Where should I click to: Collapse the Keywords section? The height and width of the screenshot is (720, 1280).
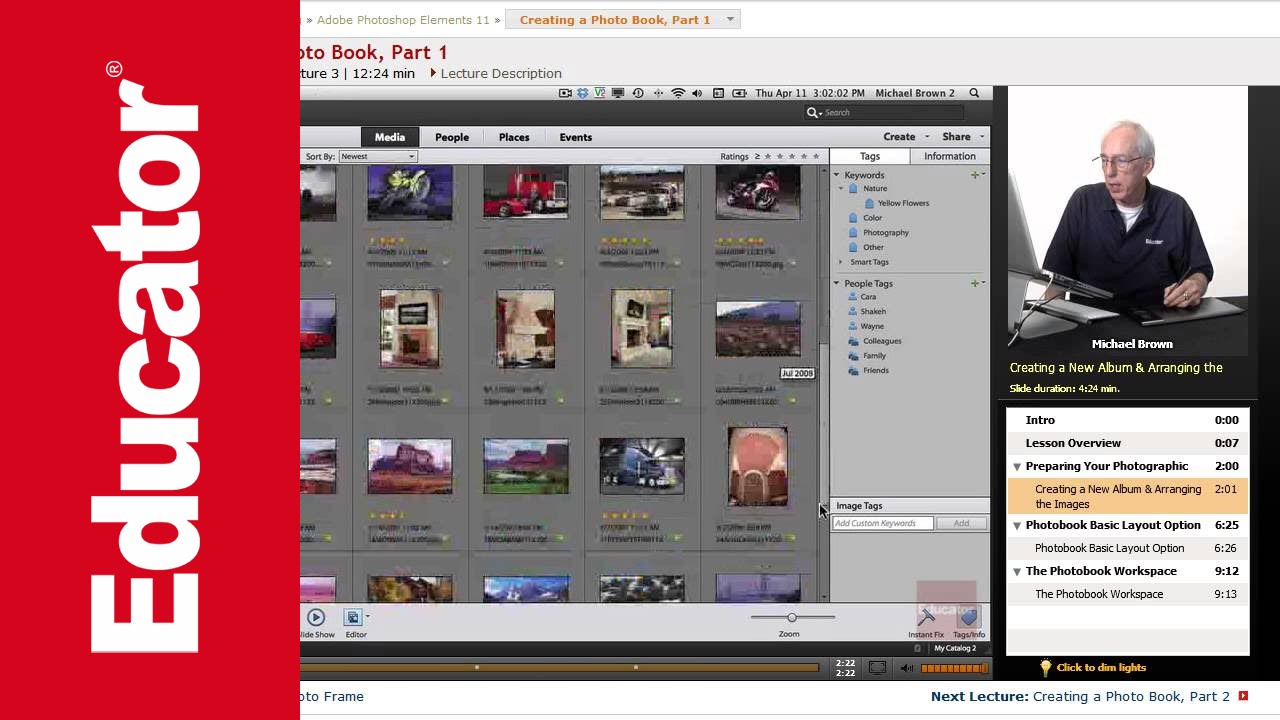[x=838, y=175]
